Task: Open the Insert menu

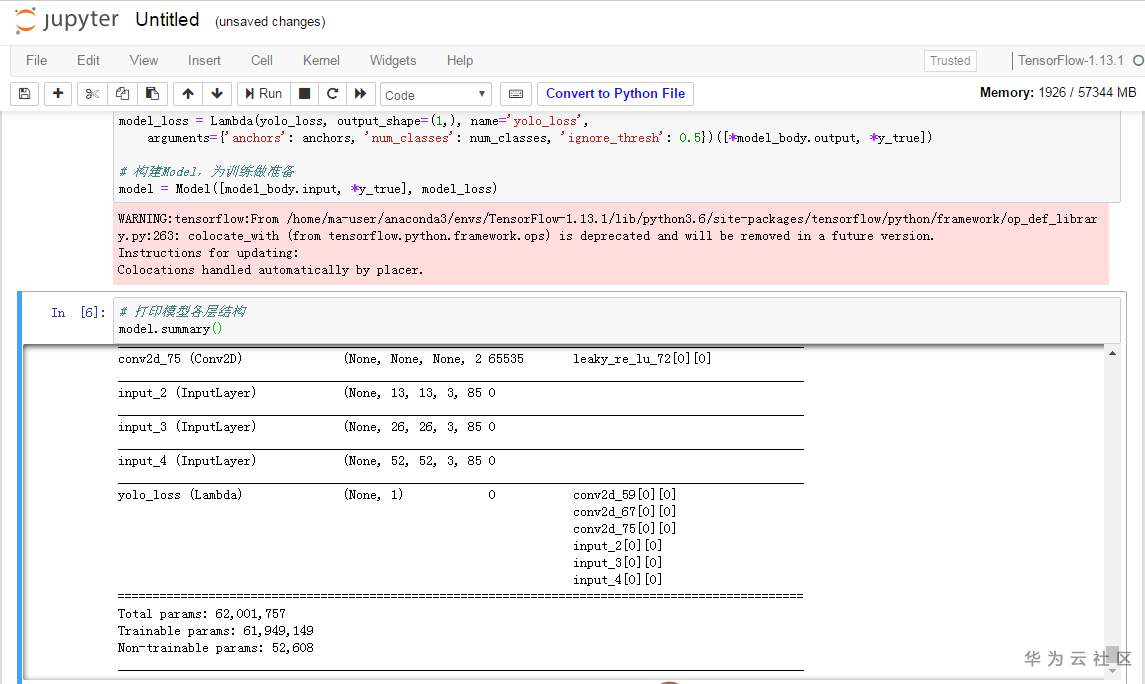Action: click(x=204, y=61)
